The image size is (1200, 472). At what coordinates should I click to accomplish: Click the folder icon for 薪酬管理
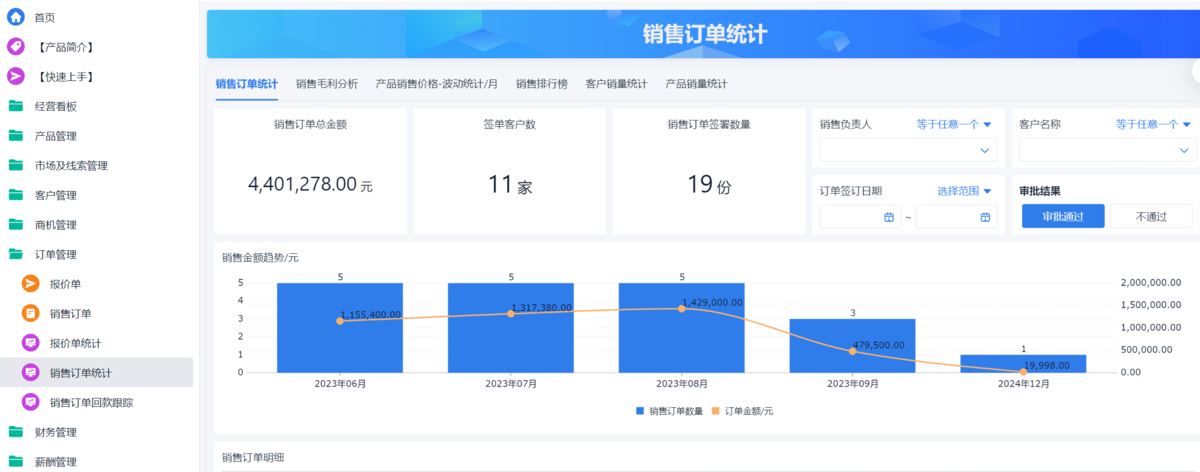(15, 462)
